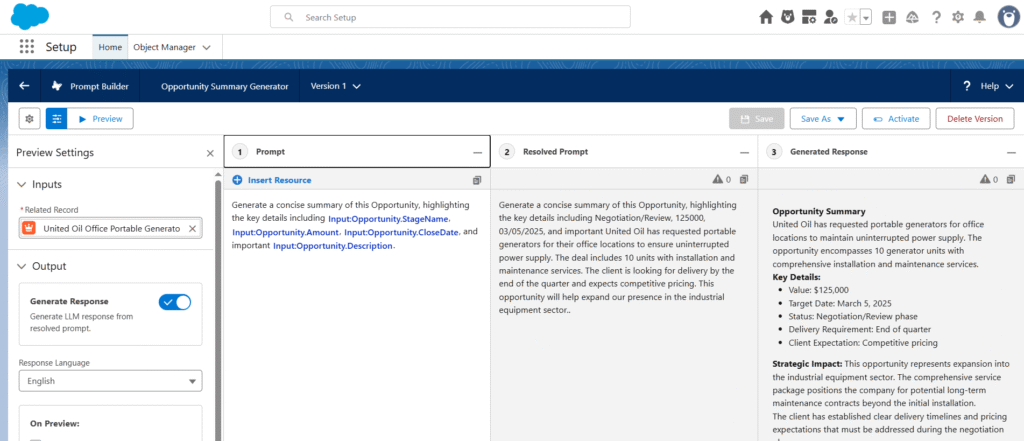
Task: Collapse the Inputs section
Action: coord(23,185)
